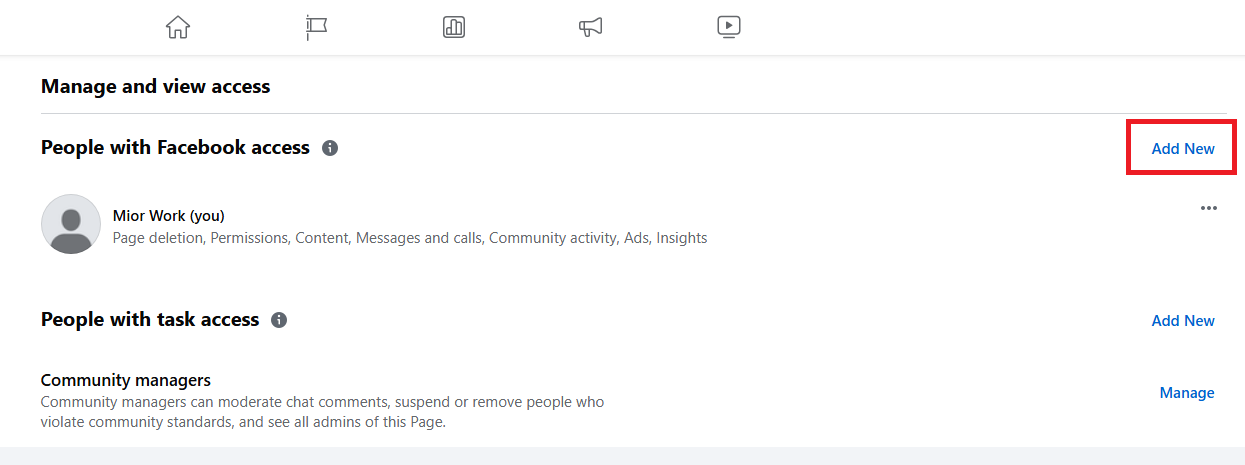Open three-dot options menu for Mior Work
The image size is (1245, 465).
1208,208
